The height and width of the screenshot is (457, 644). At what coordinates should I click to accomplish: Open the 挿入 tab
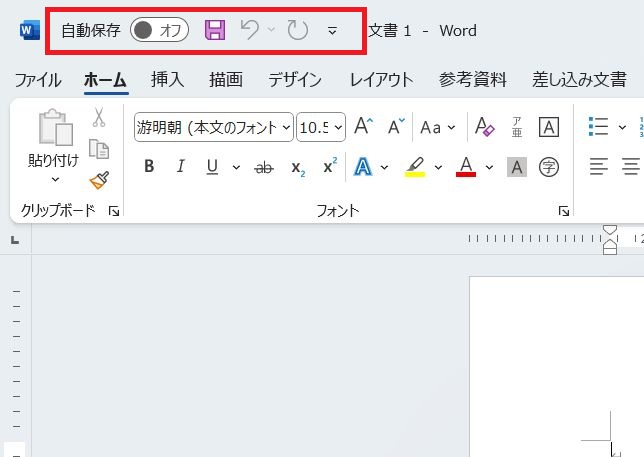pyautogui.click(x=167, y=80)
